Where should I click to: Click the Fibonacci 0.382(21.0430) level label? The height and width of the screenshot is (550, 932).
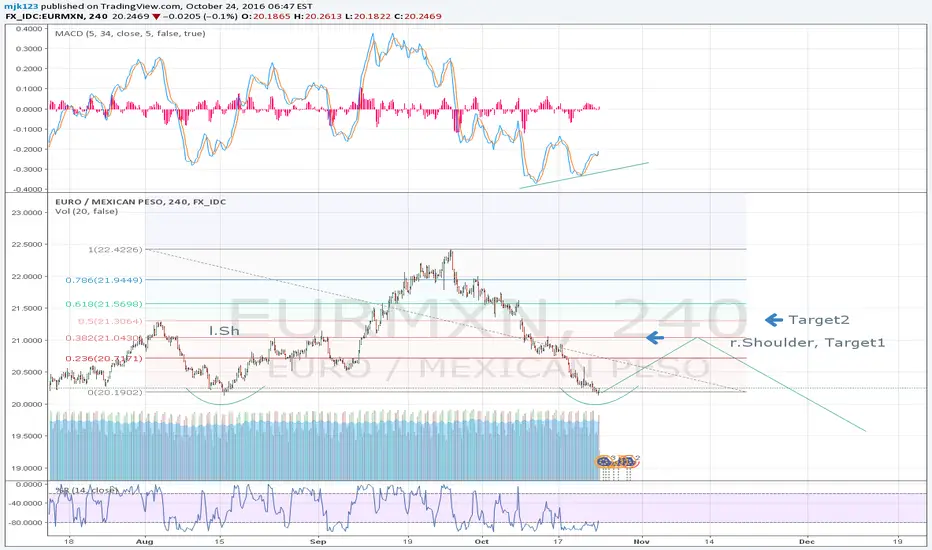coord(104,338)
